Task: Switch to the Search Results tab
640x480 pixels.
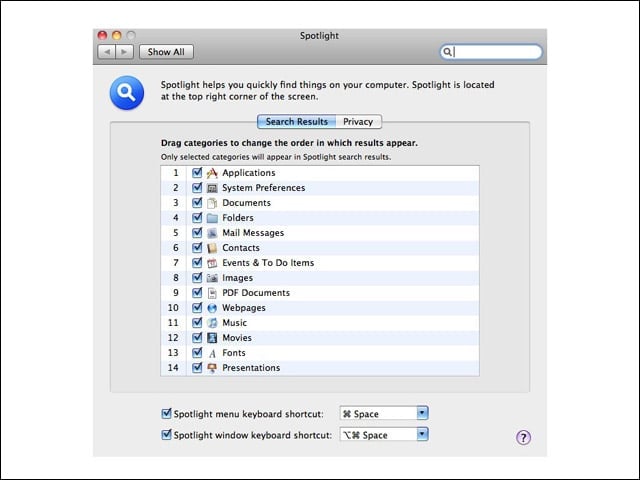Action: (x=297, y=122)
